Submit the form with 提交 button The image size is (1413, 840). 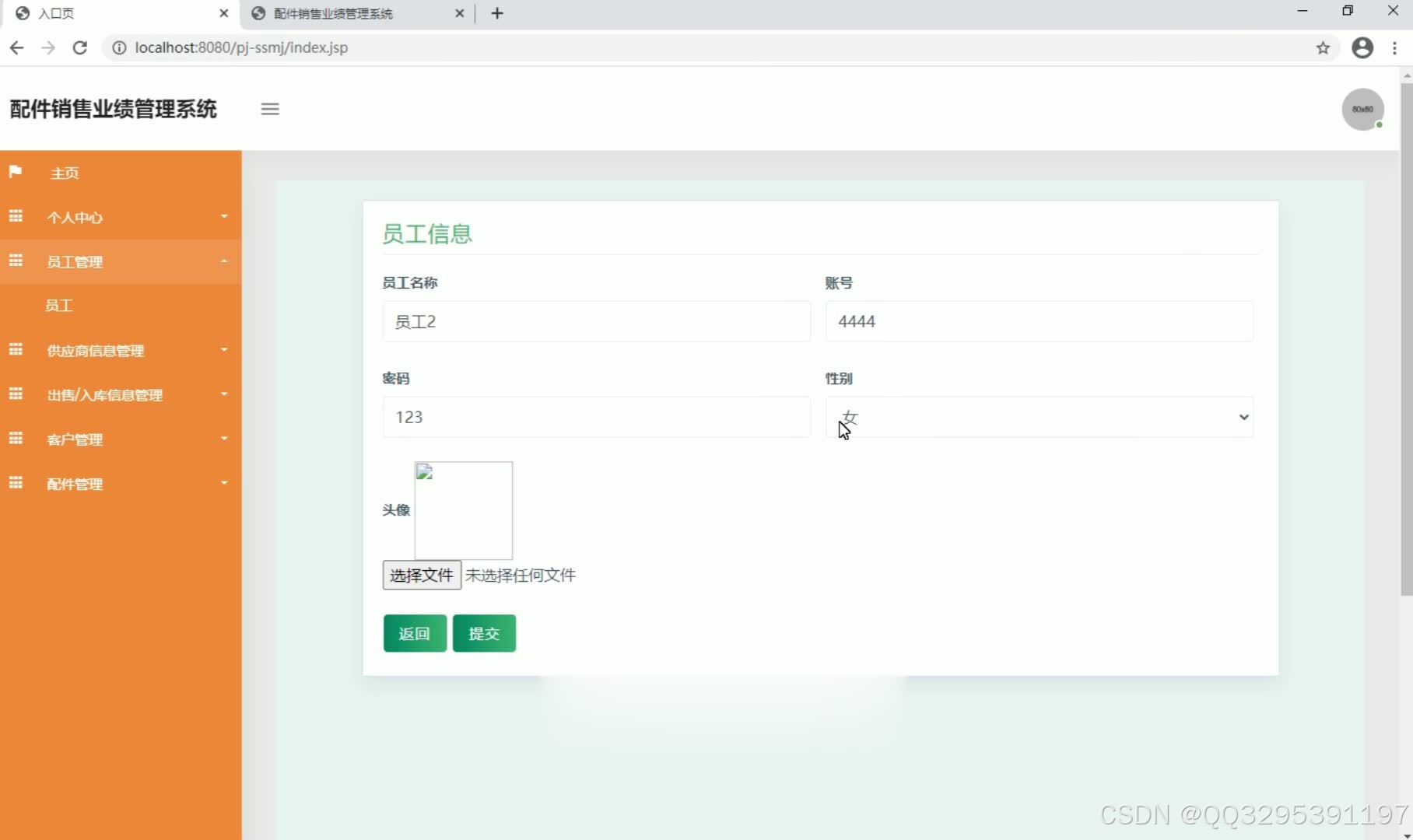(x=484, y=633)
